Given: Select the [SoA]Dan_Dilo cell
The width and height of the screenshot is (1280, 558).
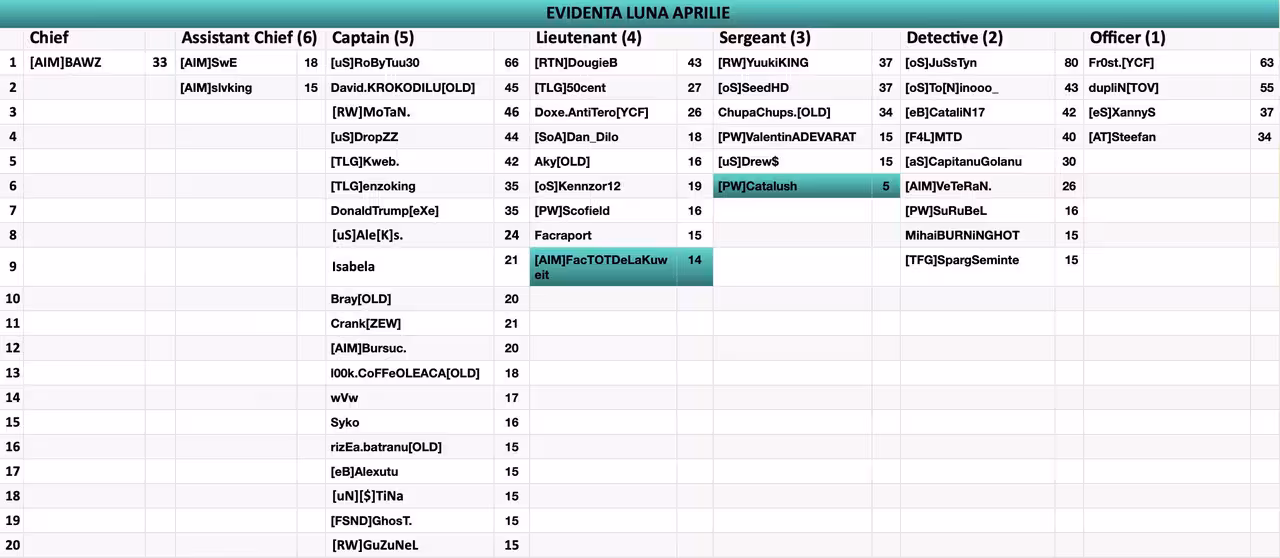Looking at the screenshot, I should [603, 136].
